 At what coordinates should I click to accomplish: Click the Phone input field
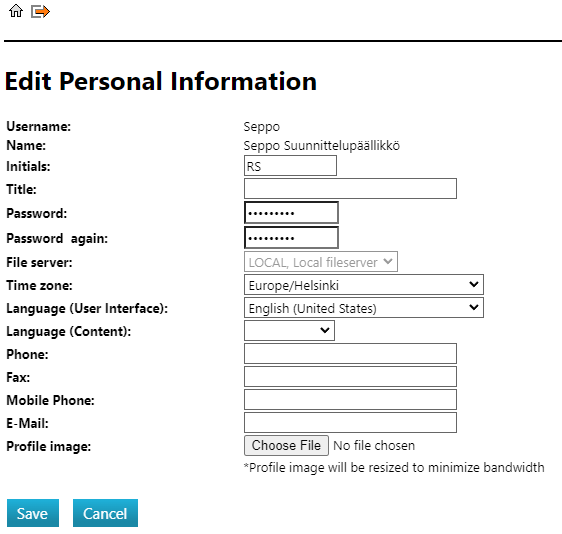pyautogui.click(x=351, y=354)
